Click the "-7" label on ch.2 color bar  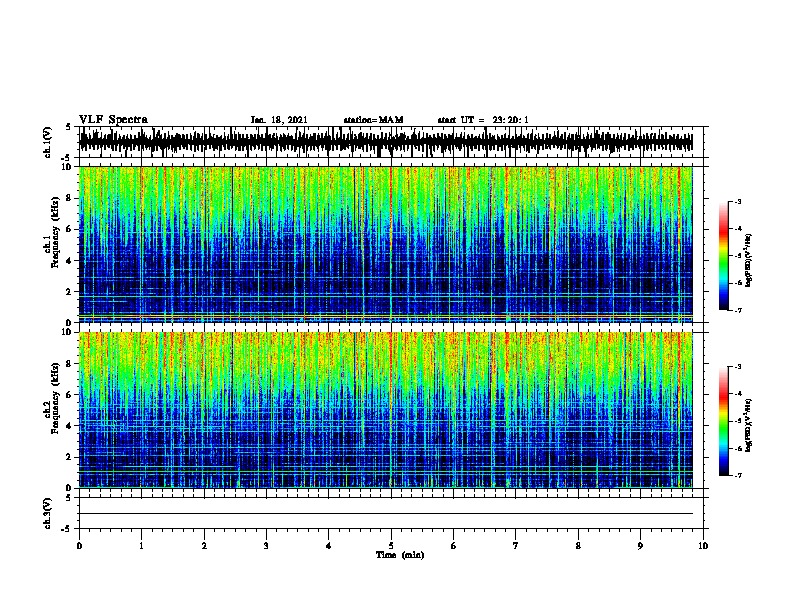click(738, 476)
